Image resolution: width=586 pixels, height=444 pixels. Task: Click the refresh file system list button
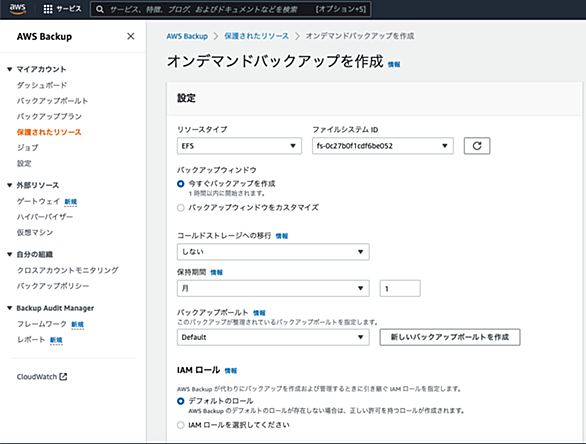point(477,146)
